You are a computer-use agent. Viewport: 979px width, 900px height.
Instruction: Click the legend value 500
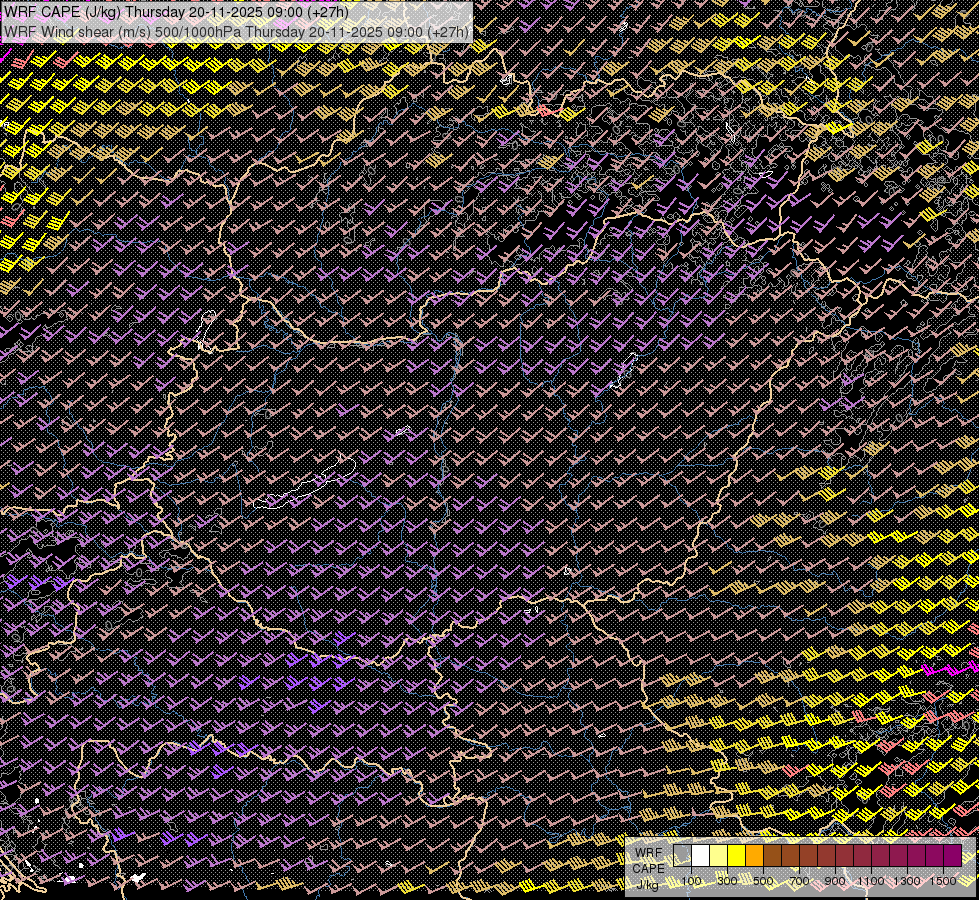click(x=763, y=881)
